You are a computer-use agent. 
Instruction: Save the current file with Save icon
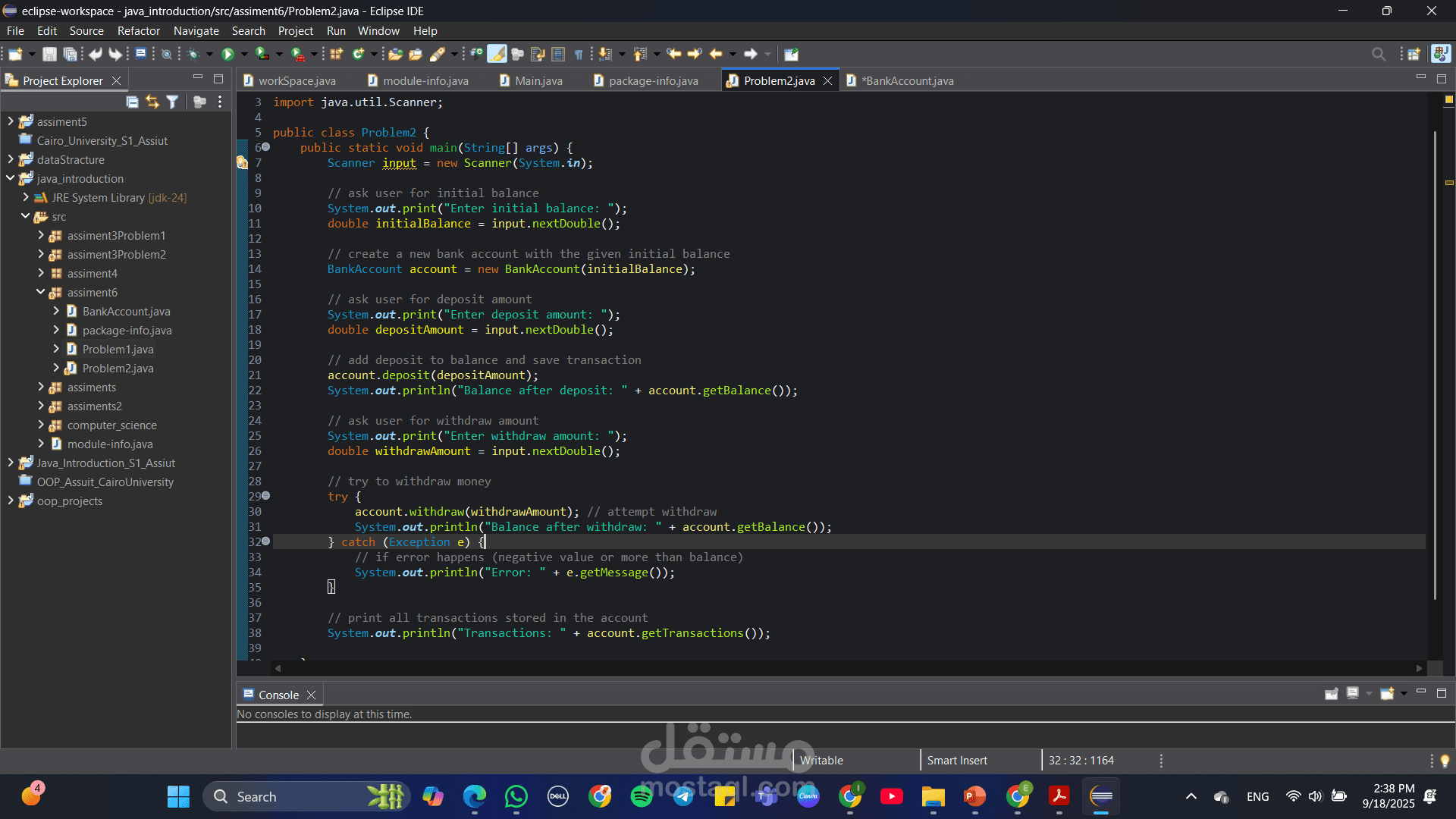coord(49,54)
